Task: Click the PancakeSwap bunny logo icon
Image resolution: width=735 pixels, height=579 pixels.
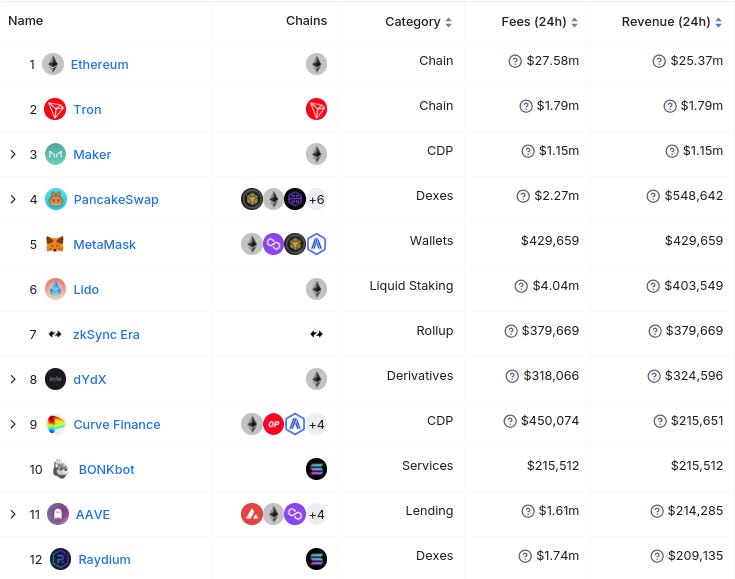Action: point(56,199)
